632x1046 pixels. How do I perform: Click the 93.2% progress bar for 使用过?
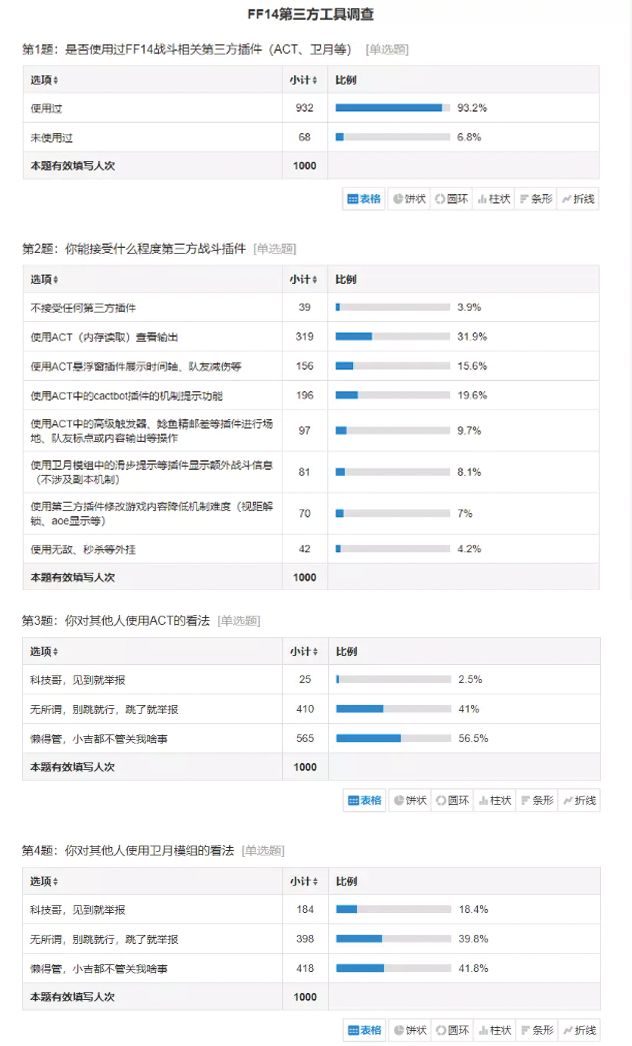[x=392, y=107]
